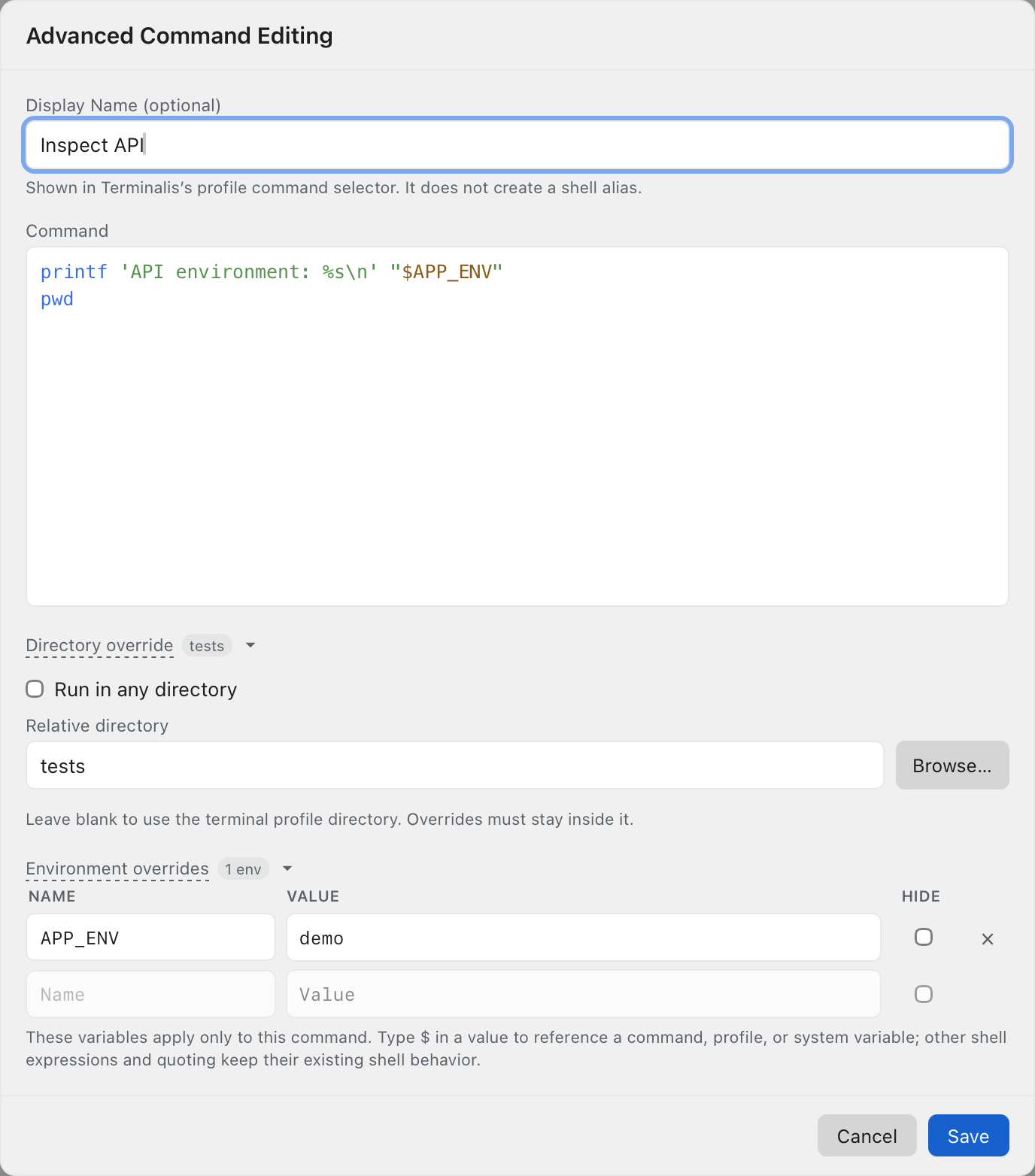Viewport: 1035px width, 1176px height.
Task: Click the Environment overrides label
Action: (117, 868)
